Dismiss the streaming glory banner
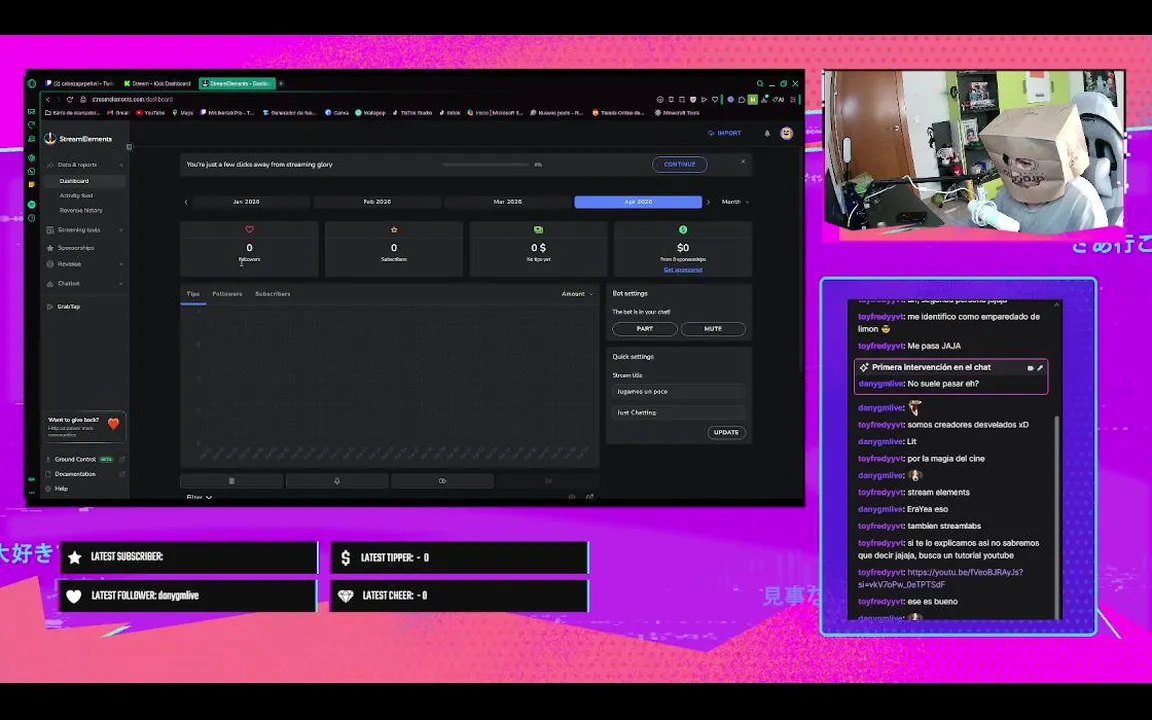The width and height of the screenshot is (1152, 720). coord(743,162)
